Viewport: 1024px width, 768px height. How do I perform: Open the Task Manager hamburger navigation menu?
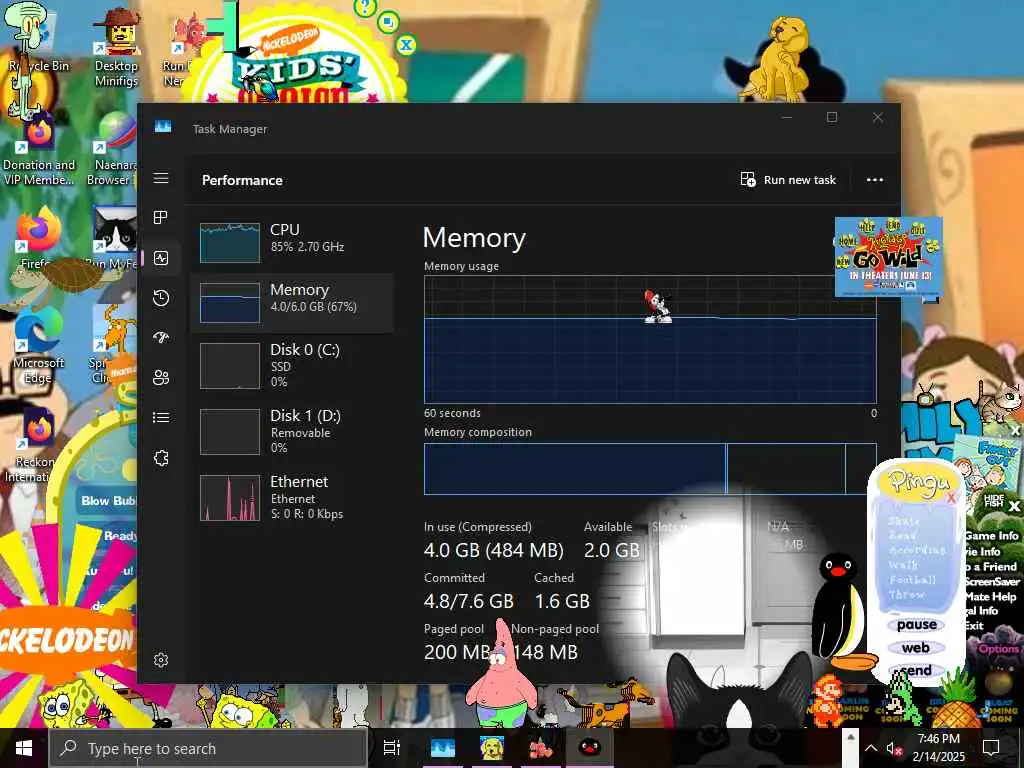tap(161, 178)
